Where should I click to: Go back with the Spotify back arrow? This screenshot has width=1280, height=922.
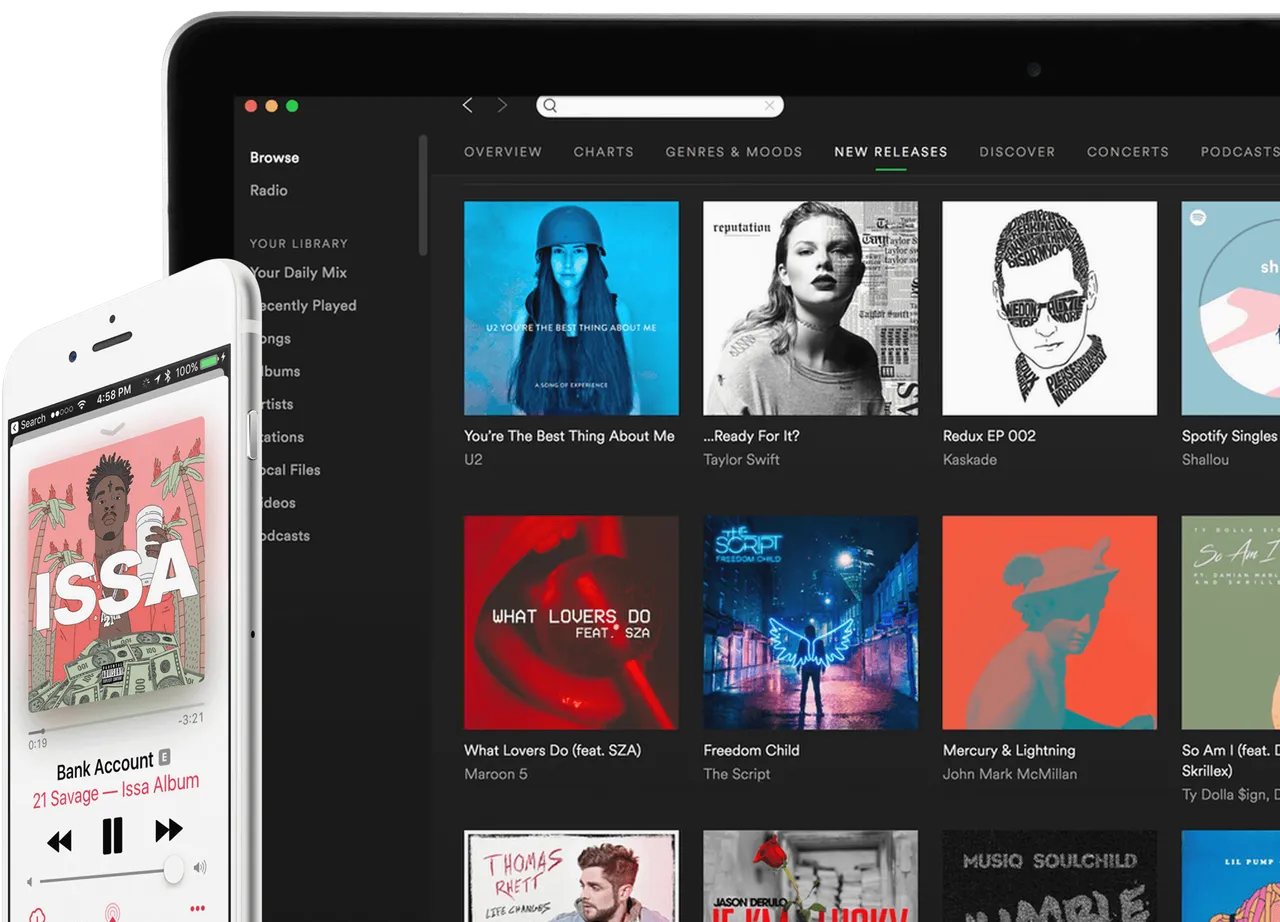tap(468, 105)
